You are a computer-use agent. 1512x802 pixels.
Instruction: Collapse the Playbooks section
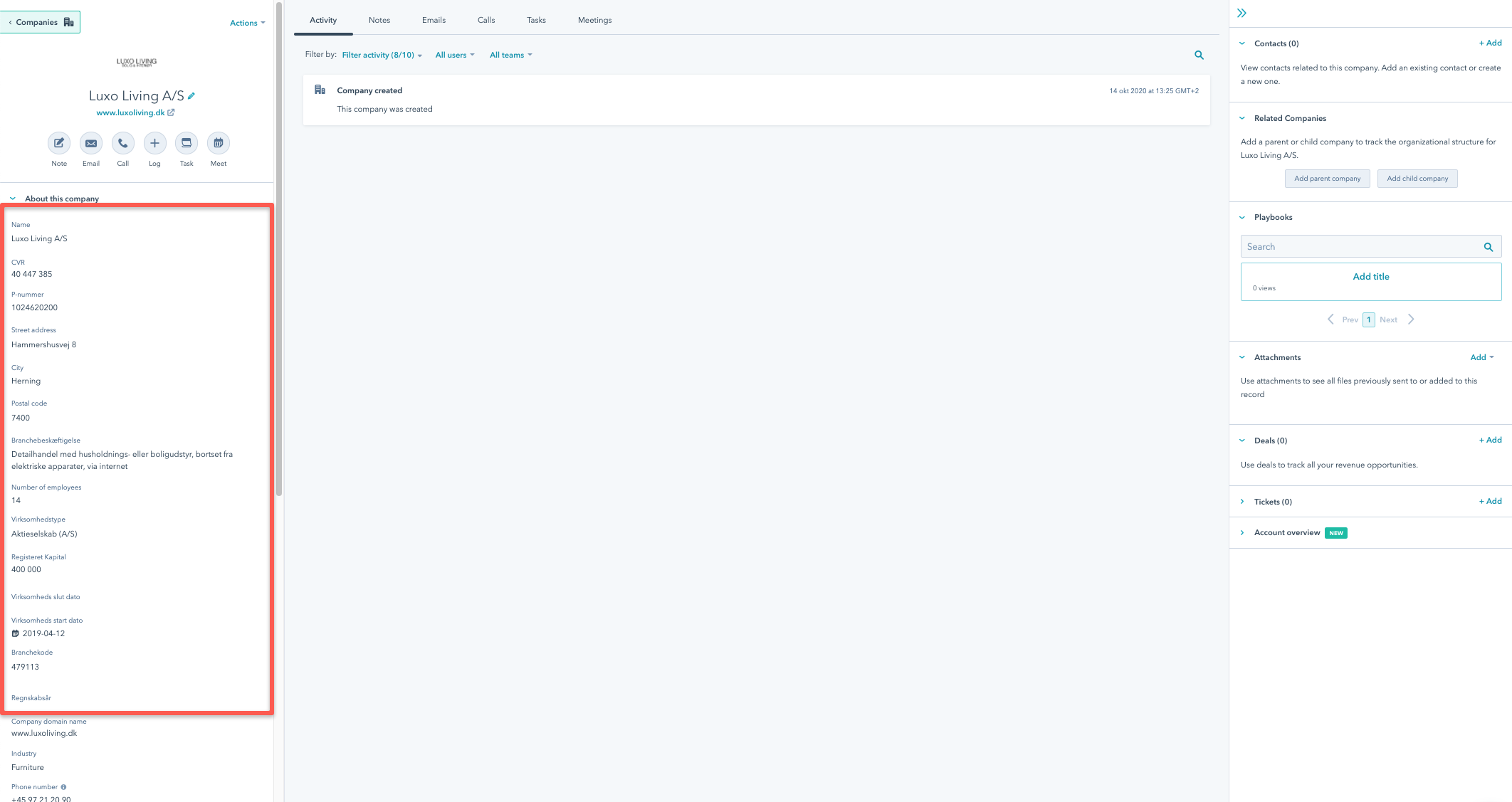(x=1242, y=217)
